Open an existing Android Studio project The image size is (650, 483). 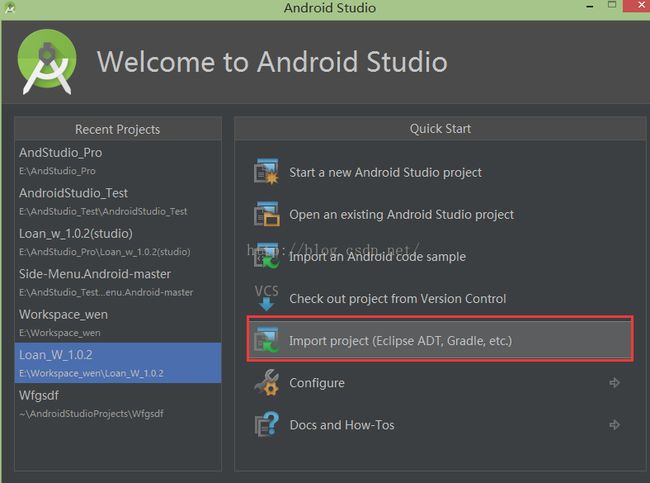tap(401, 214)
